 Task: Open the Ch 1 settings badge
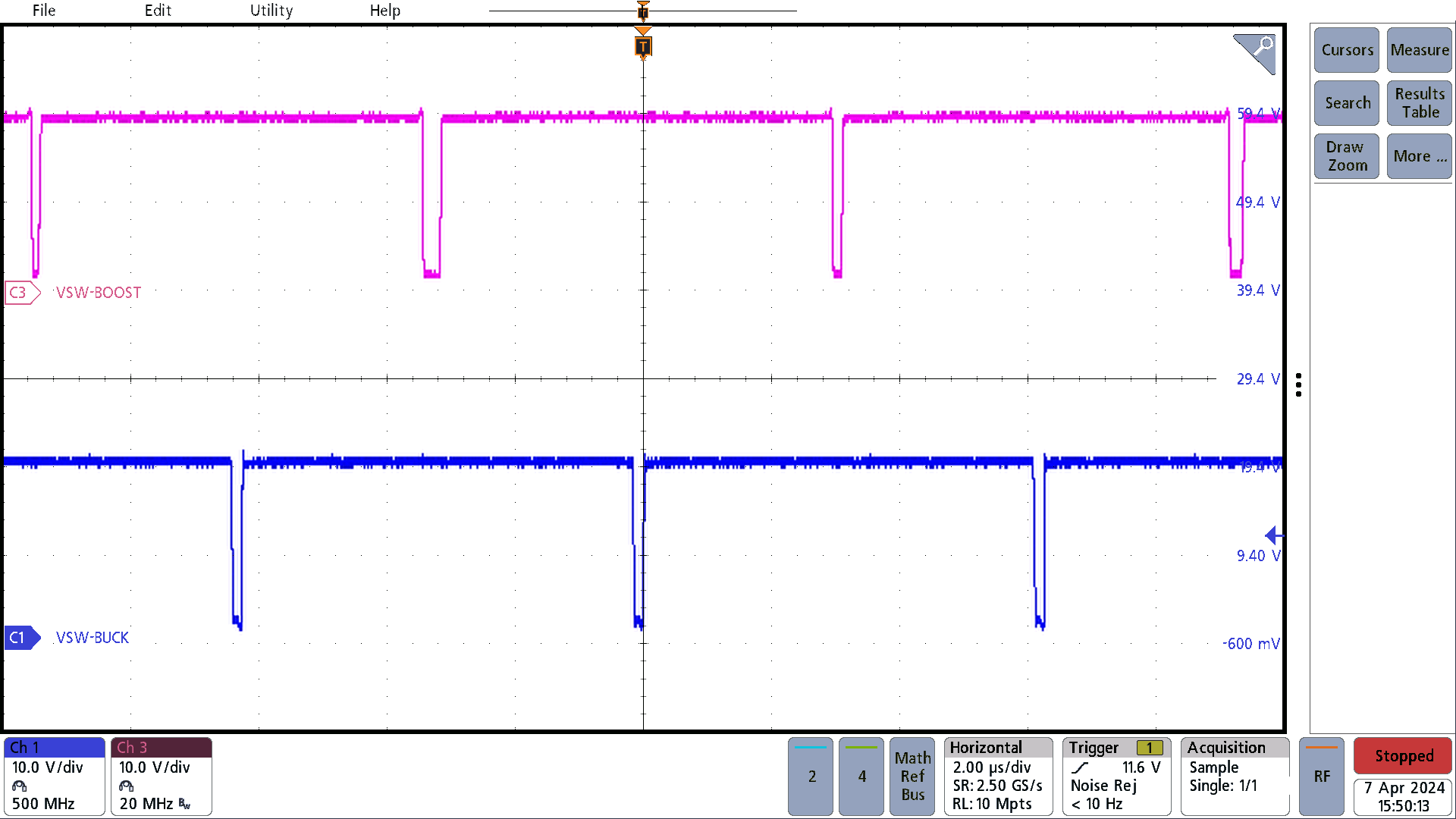55,777
